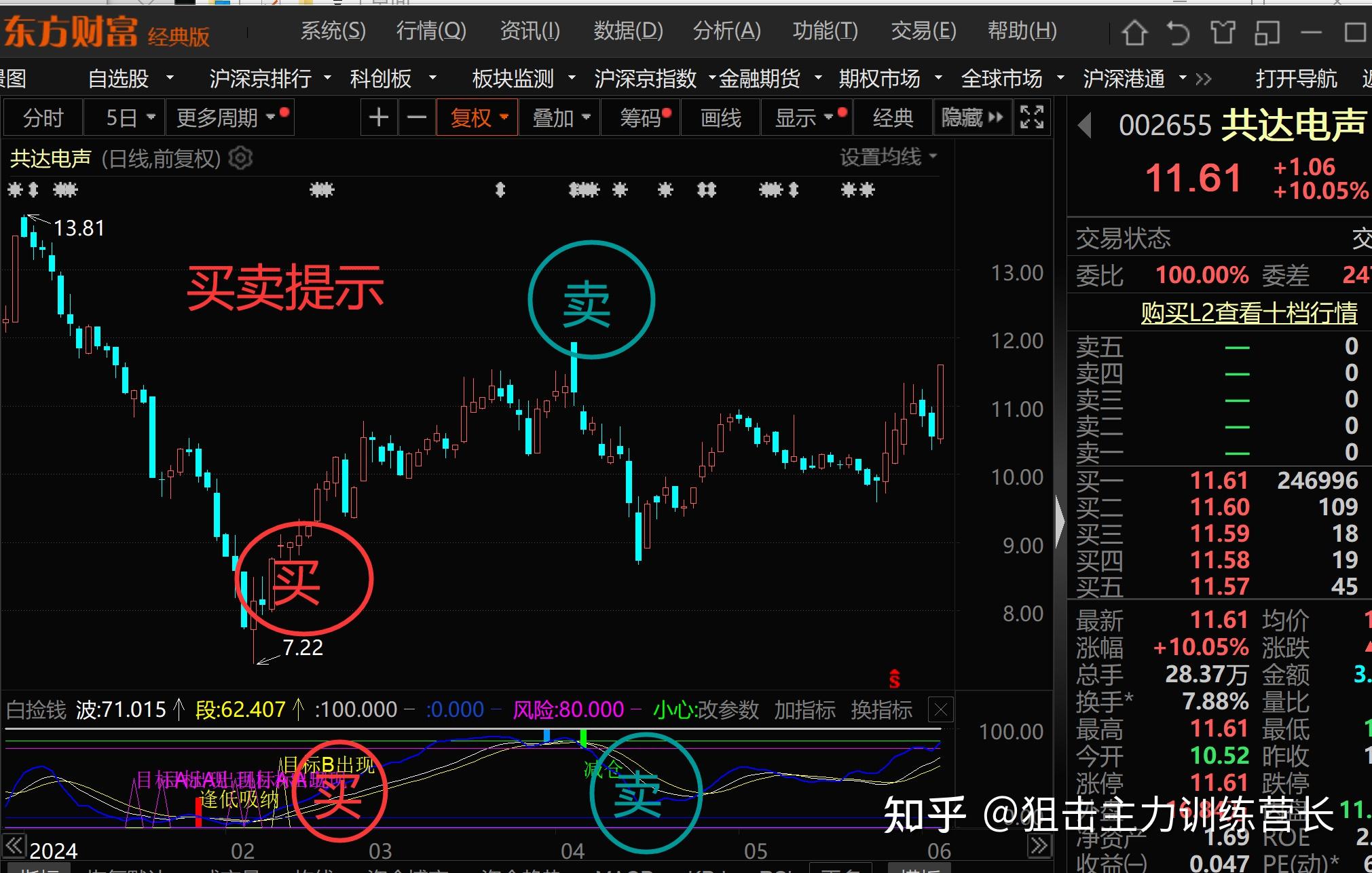Click the first info marker above the 13.81 peak
The height and width of the screenshot is (873, 1372).
click(x=15, y=190)
